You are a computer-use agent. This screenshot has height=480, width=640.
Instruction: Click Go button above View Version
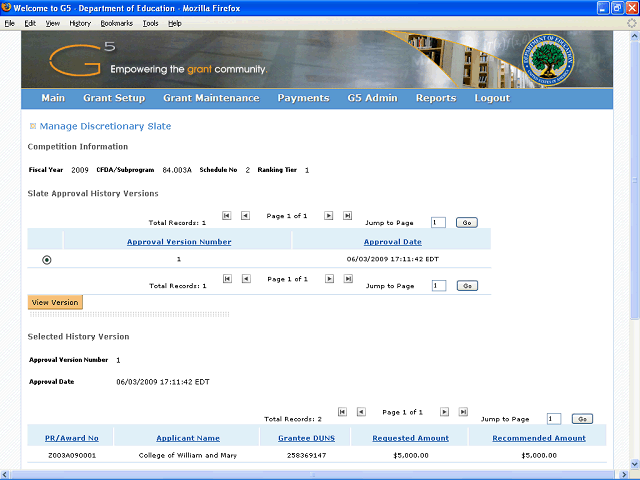467,286
